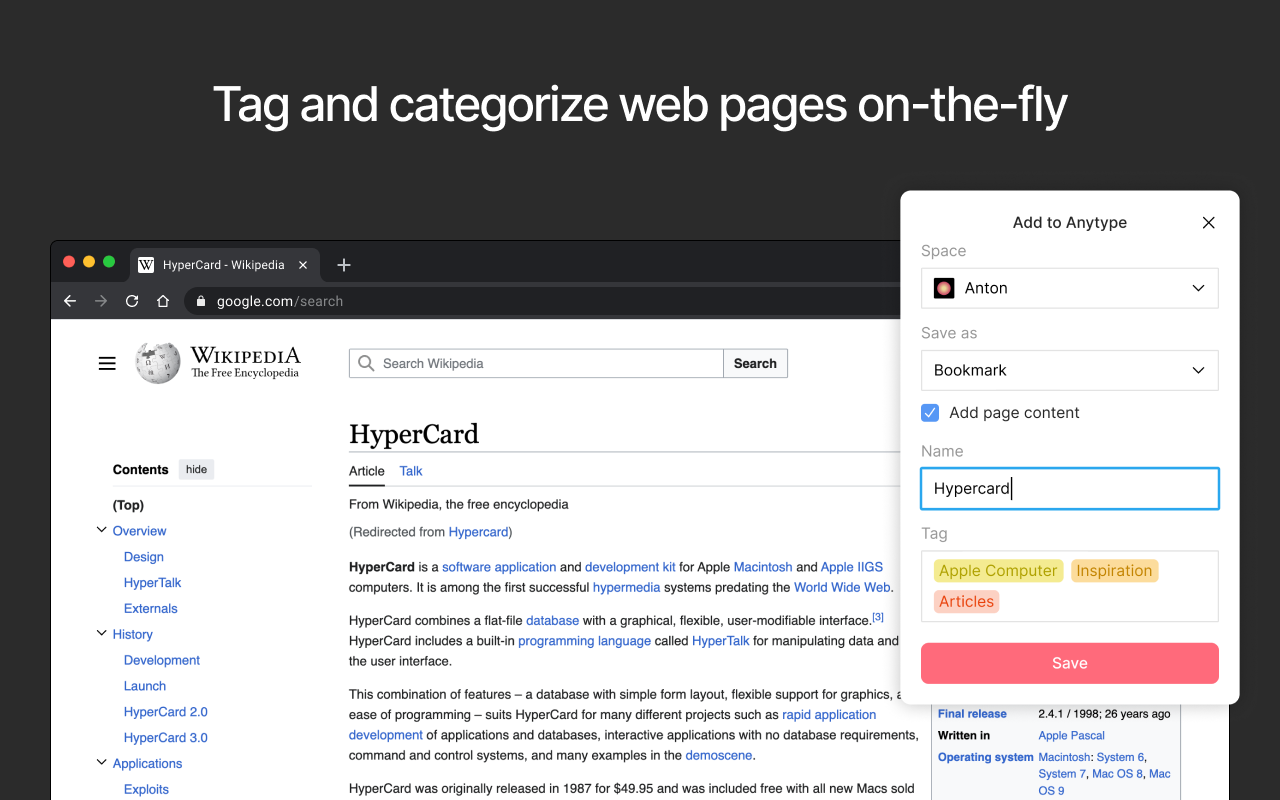
Task: Click the back navigation arrow
Action: tap(69, 300)
